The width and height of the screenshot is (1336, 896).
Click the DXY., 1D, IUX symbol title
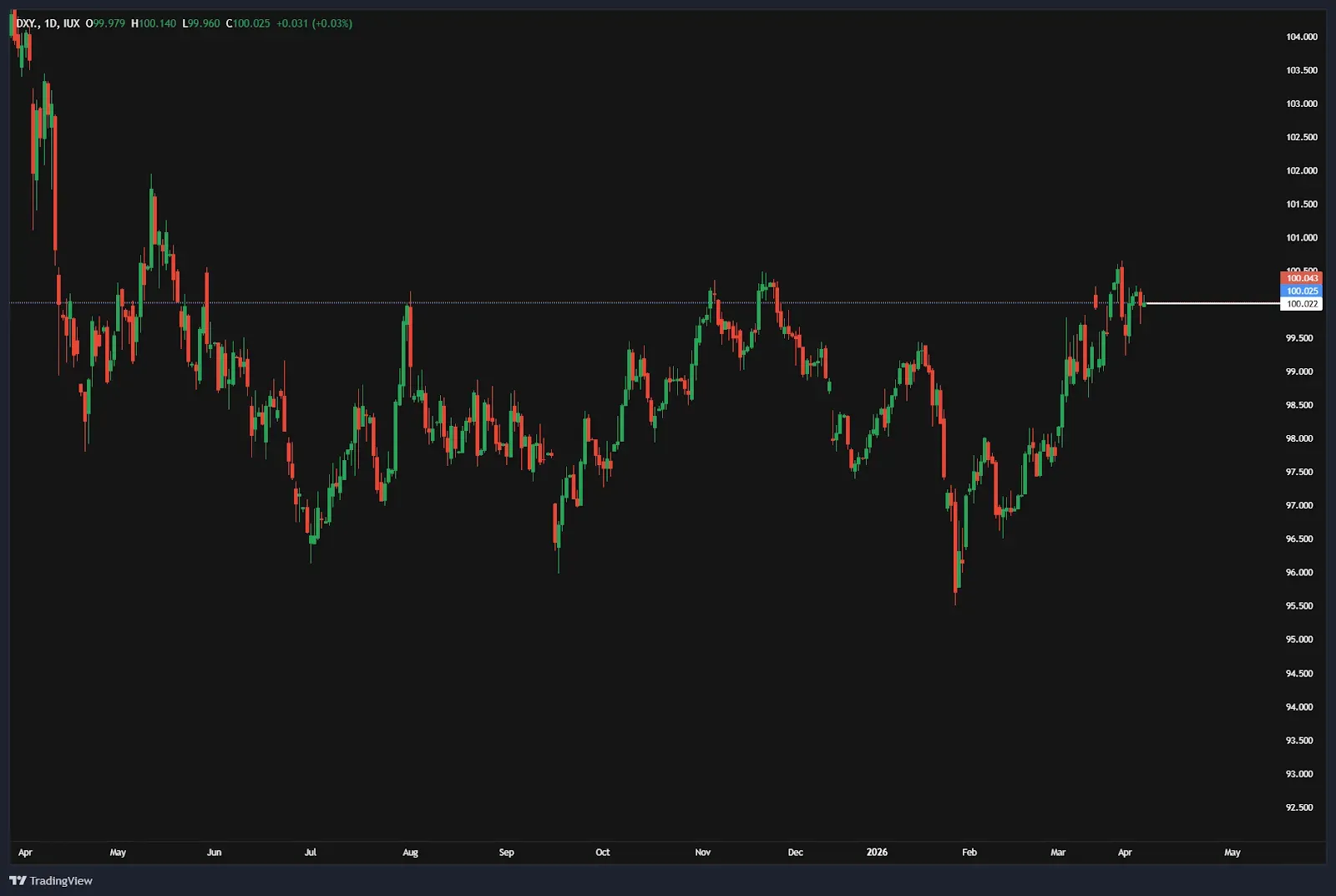coord(48,23)
